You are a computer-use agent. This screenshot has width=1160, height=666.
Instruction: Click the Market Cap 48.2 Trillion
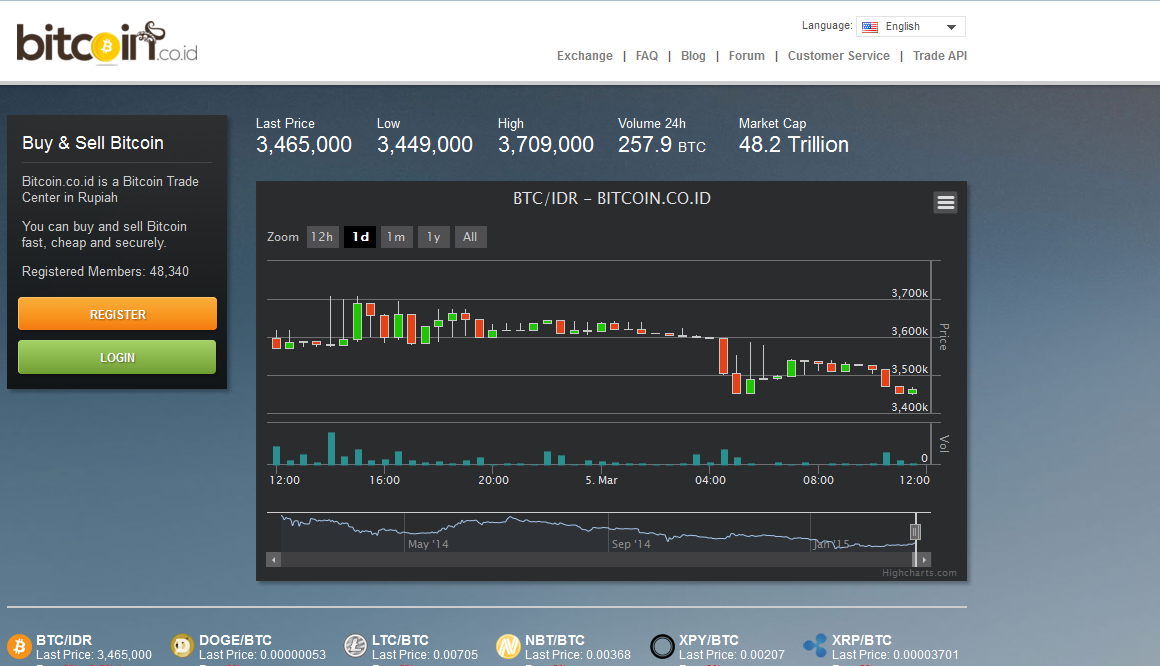coord(794,144)
